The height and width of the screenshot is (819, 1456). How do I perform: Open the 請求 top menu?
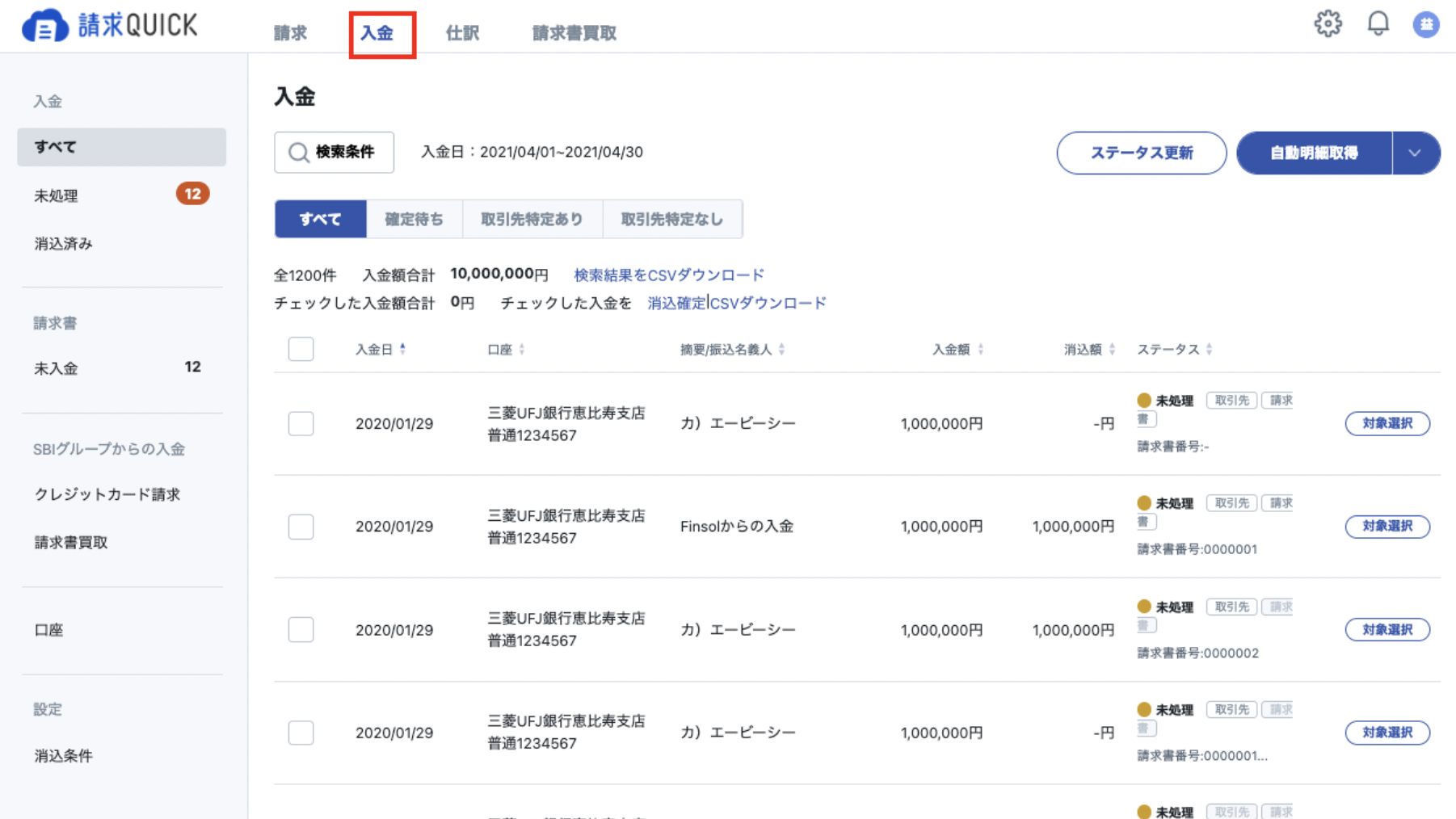pyautogui.click(x=290, y=33)
